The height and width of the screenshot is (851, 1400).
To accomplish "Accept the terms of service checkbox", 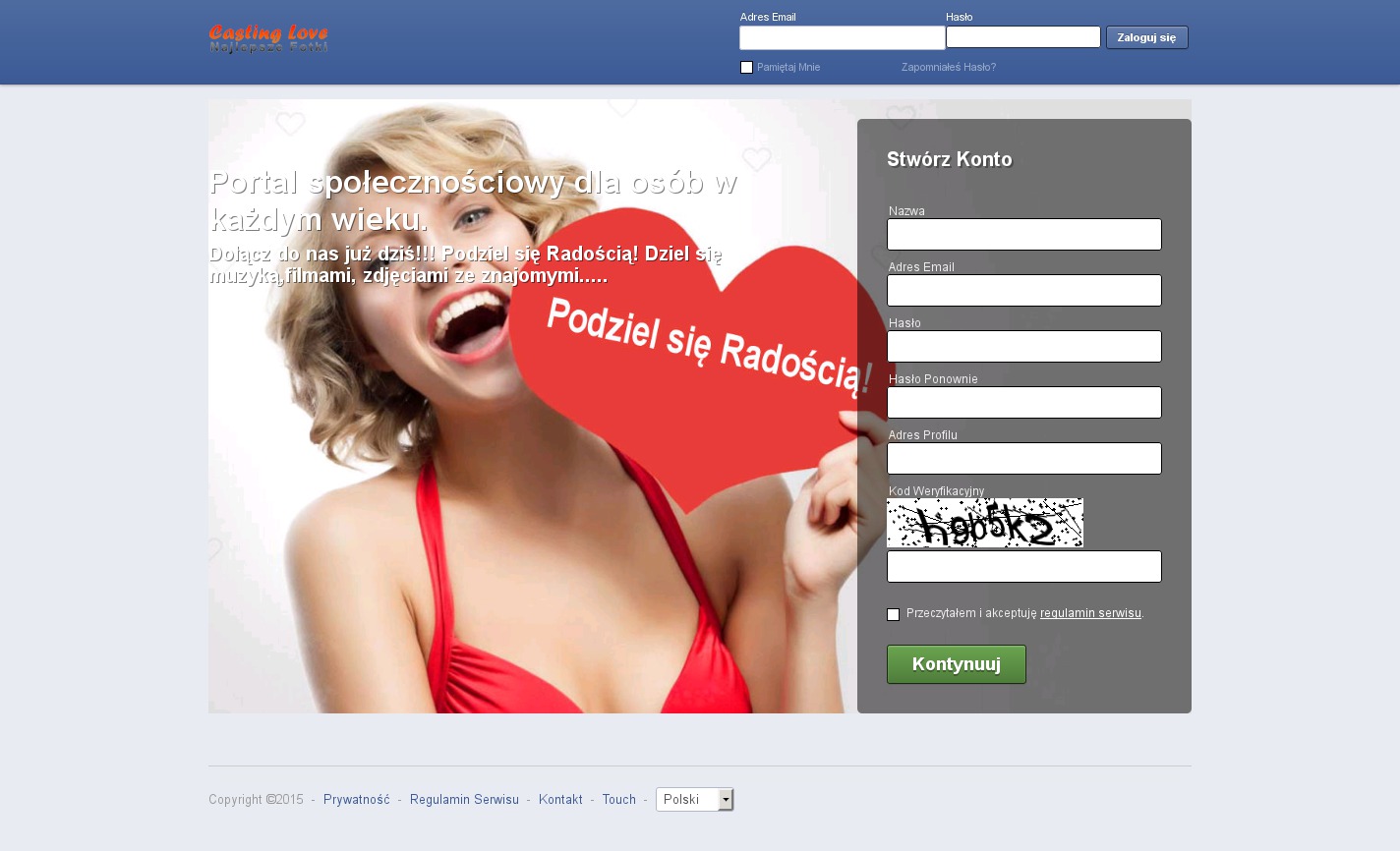I will pos(893,614).
